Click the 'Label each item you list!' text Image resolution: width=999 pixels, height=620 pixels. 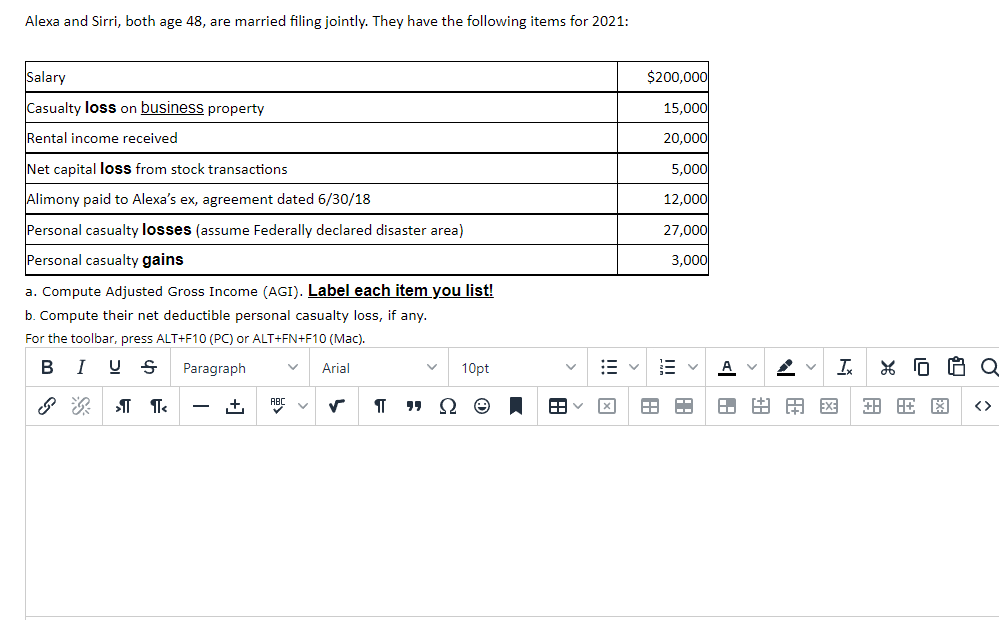coord(400,291)
